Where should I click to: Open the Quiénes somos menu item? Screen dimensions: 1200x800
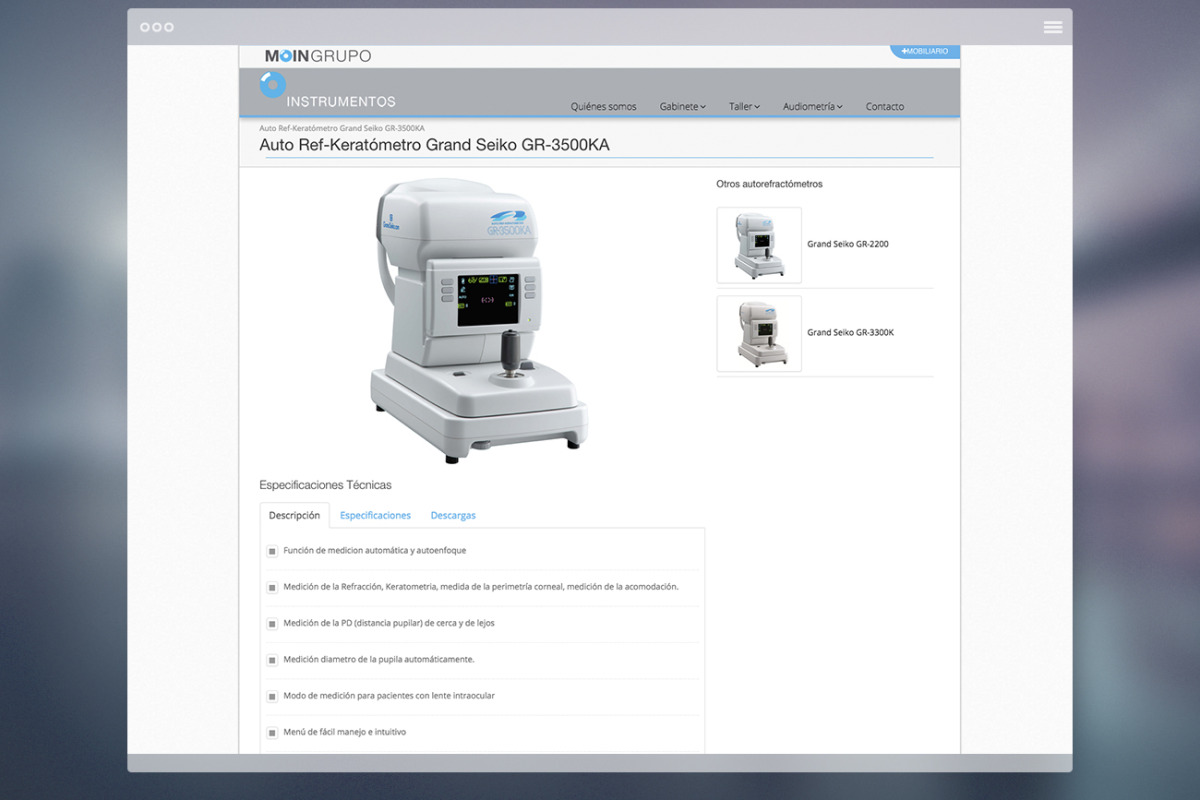click(x=603, y=106)
